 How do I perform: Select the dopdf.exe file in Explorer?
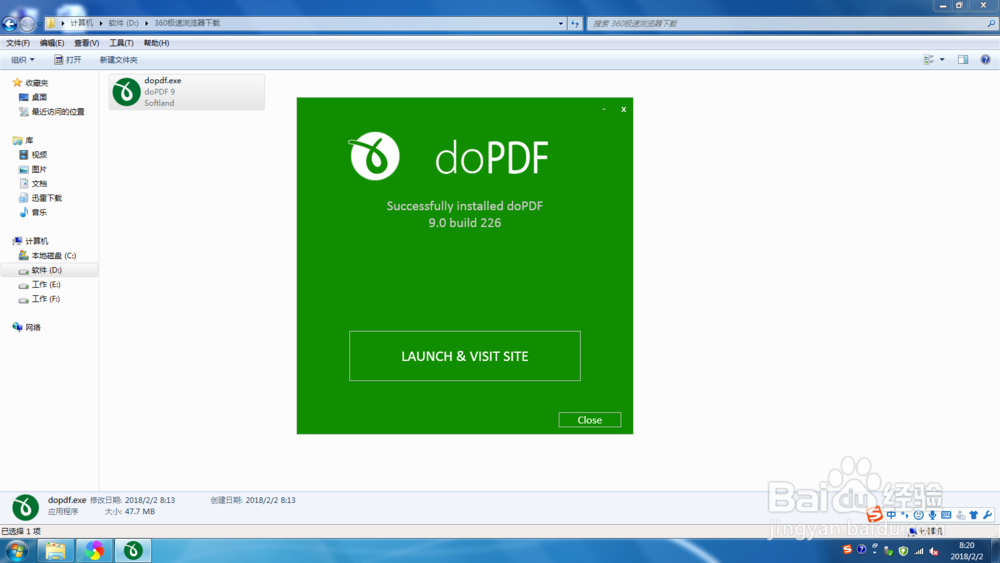(x=186, y=92)
